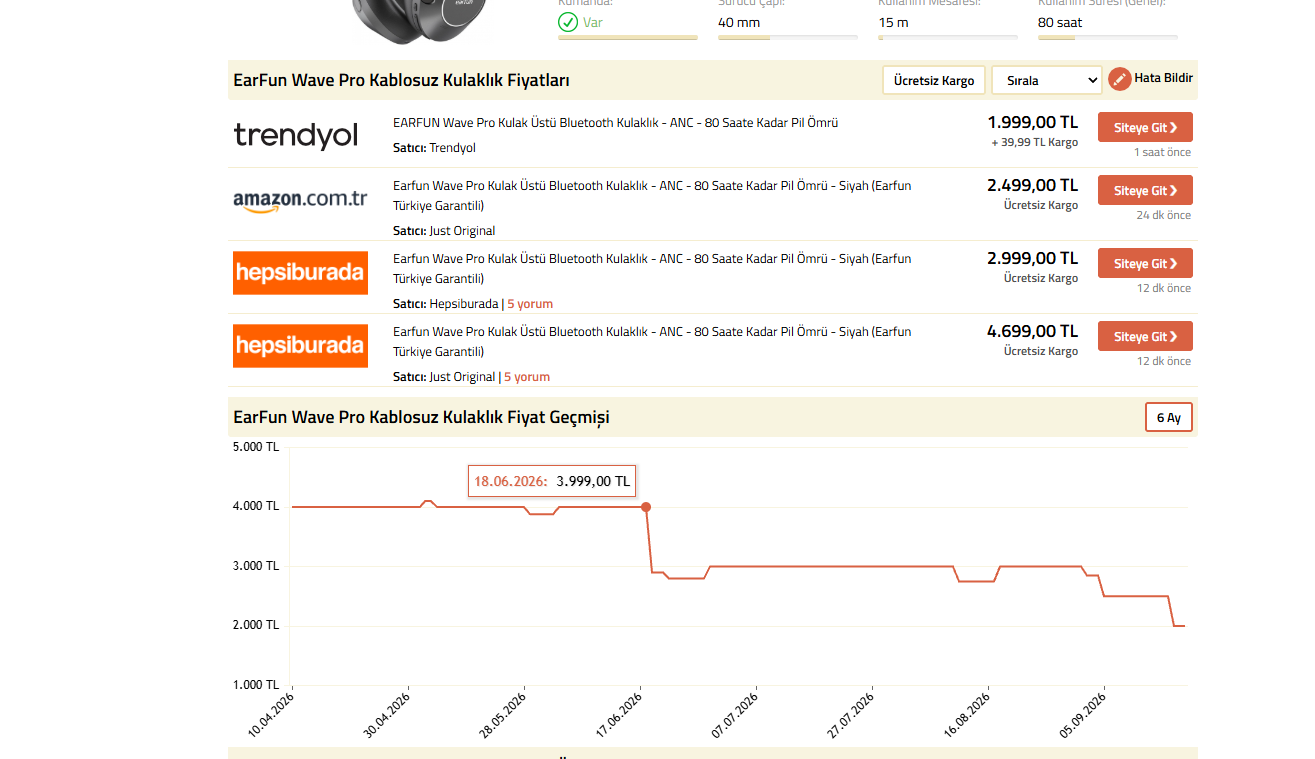Click the '16.08.2026' date label
Image resolution: width=1315 pixels, height=759 pixels.
click(x=967, y=714)
